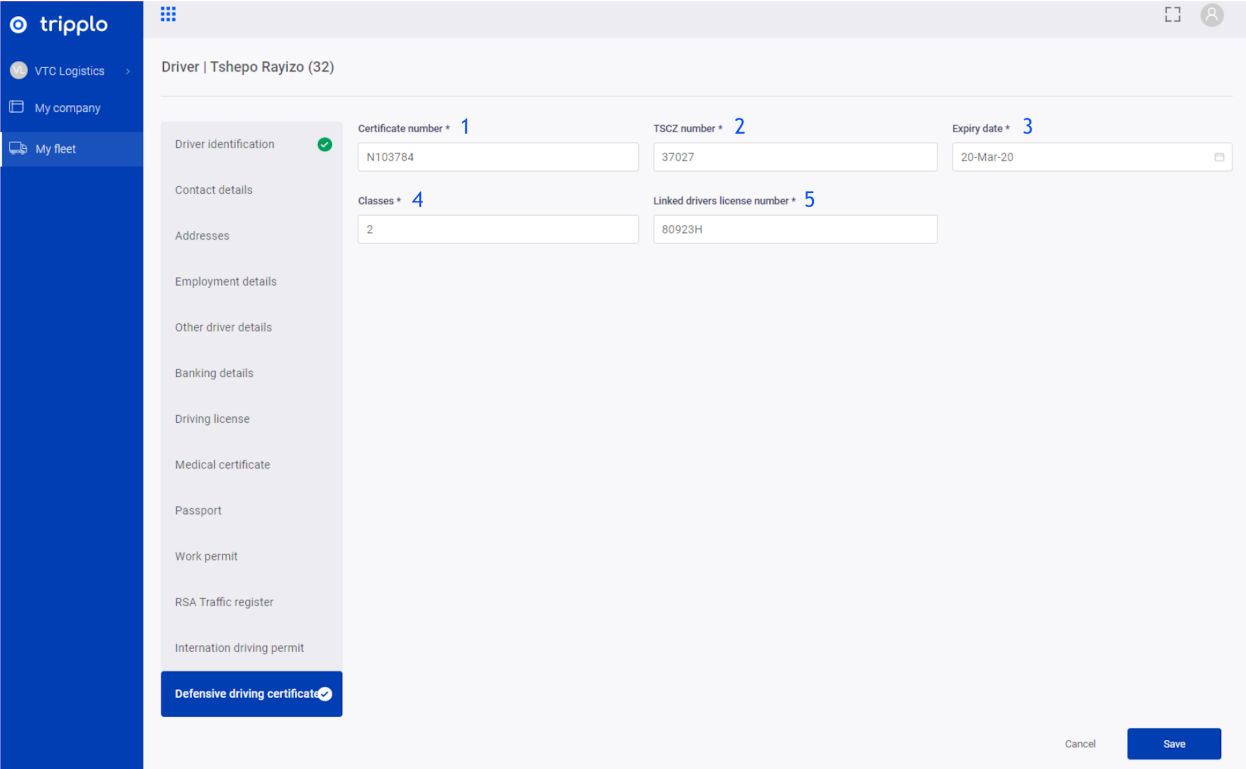The image size is (1246, 769).
Task: Select the Medical certificate section
Action: (x=222, y=465)
